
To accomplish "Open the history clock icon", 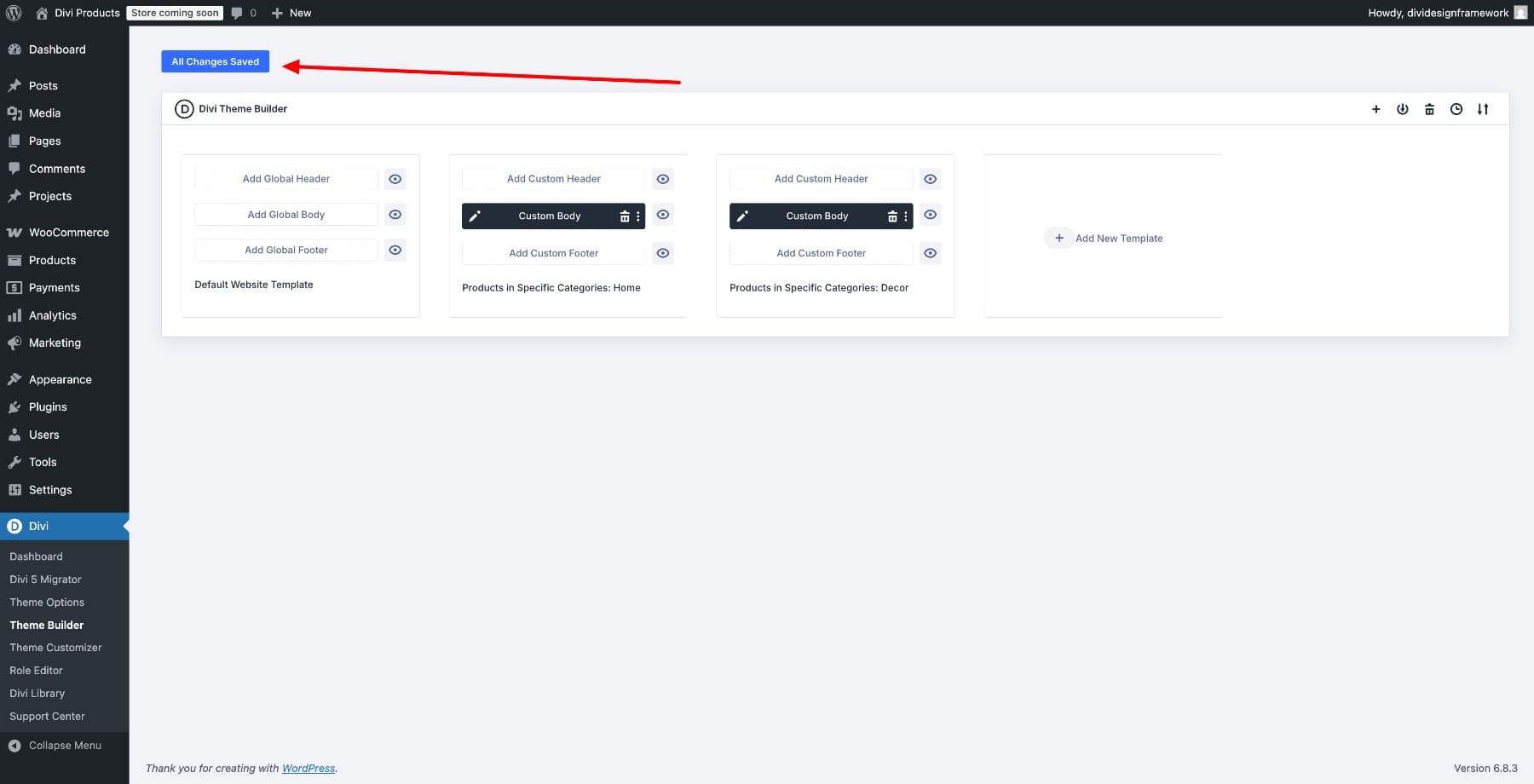I will click(1456, 109).
